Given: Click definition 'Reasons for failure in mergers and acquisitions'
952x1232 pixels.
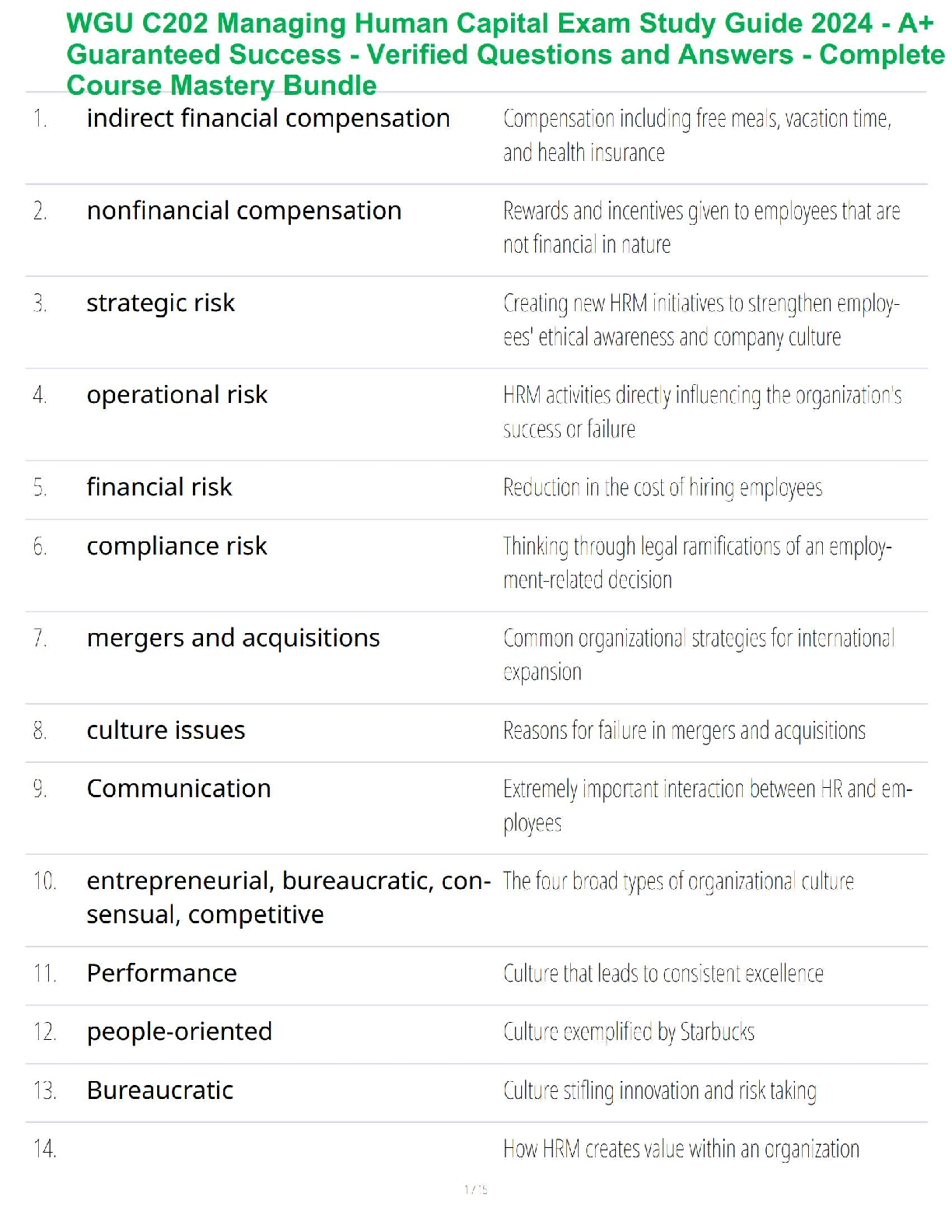Looking at the screenshot, I should pyautogui.click(x=684, y=731).
